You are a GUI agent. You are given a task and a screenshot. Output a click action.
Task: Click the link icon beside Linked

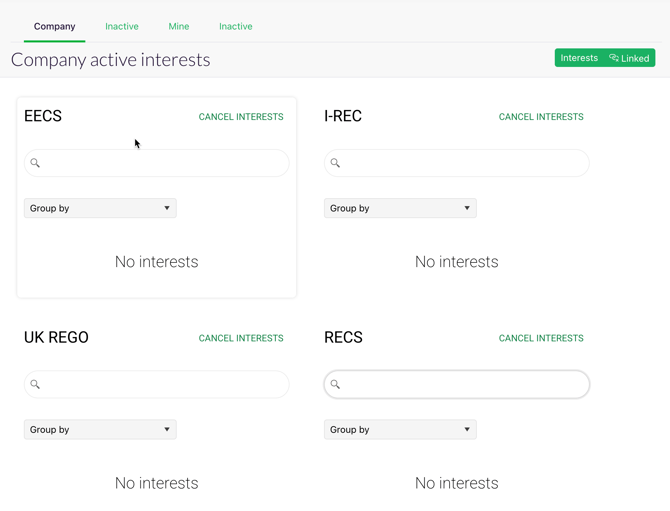click(x=614, y=58)
